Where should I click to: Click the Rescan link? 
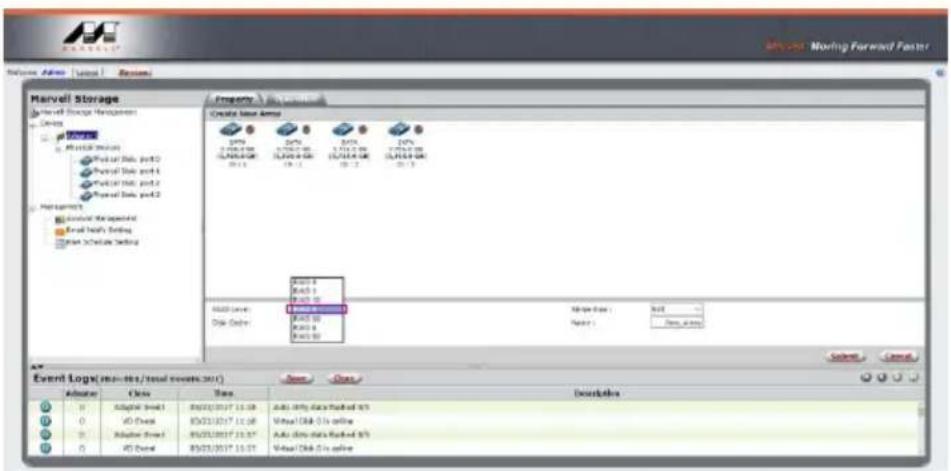coord(135,72)
